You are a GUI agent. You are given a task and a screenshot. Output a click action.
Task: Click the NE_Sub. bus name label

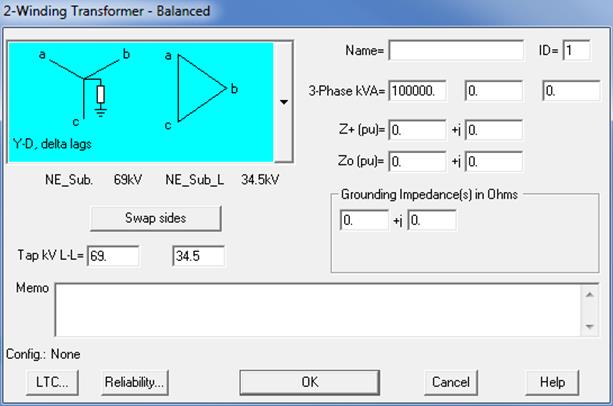pyautogui.click(x=69, y=180)
